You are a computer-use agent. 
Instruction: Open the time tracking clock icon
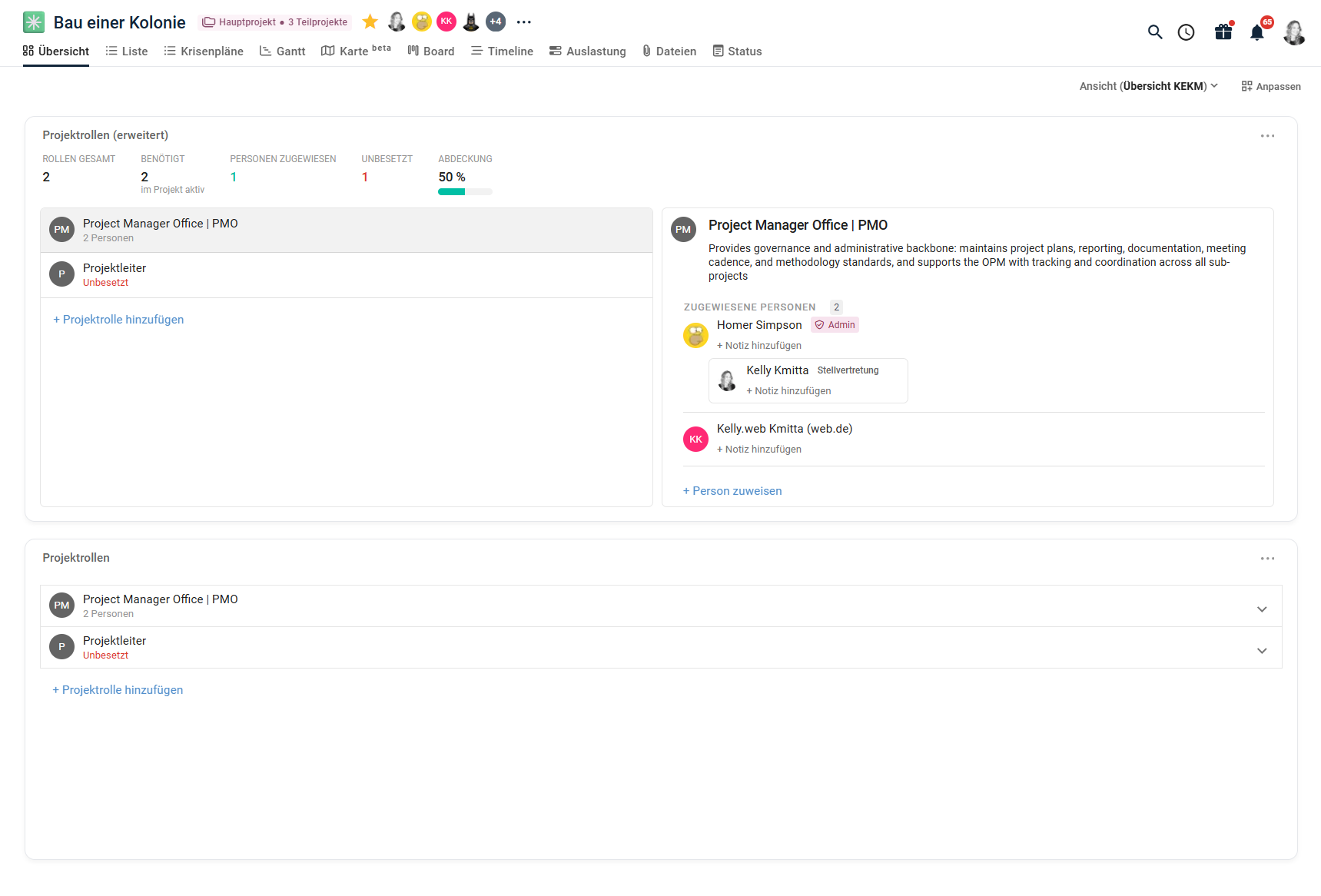(x=1187, y=32)
